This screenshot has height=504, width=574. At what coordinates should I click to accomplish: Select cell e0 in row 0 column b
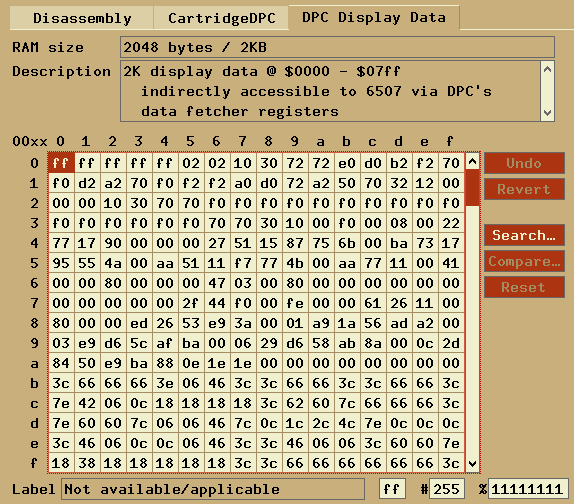click(x=347, y=163)
